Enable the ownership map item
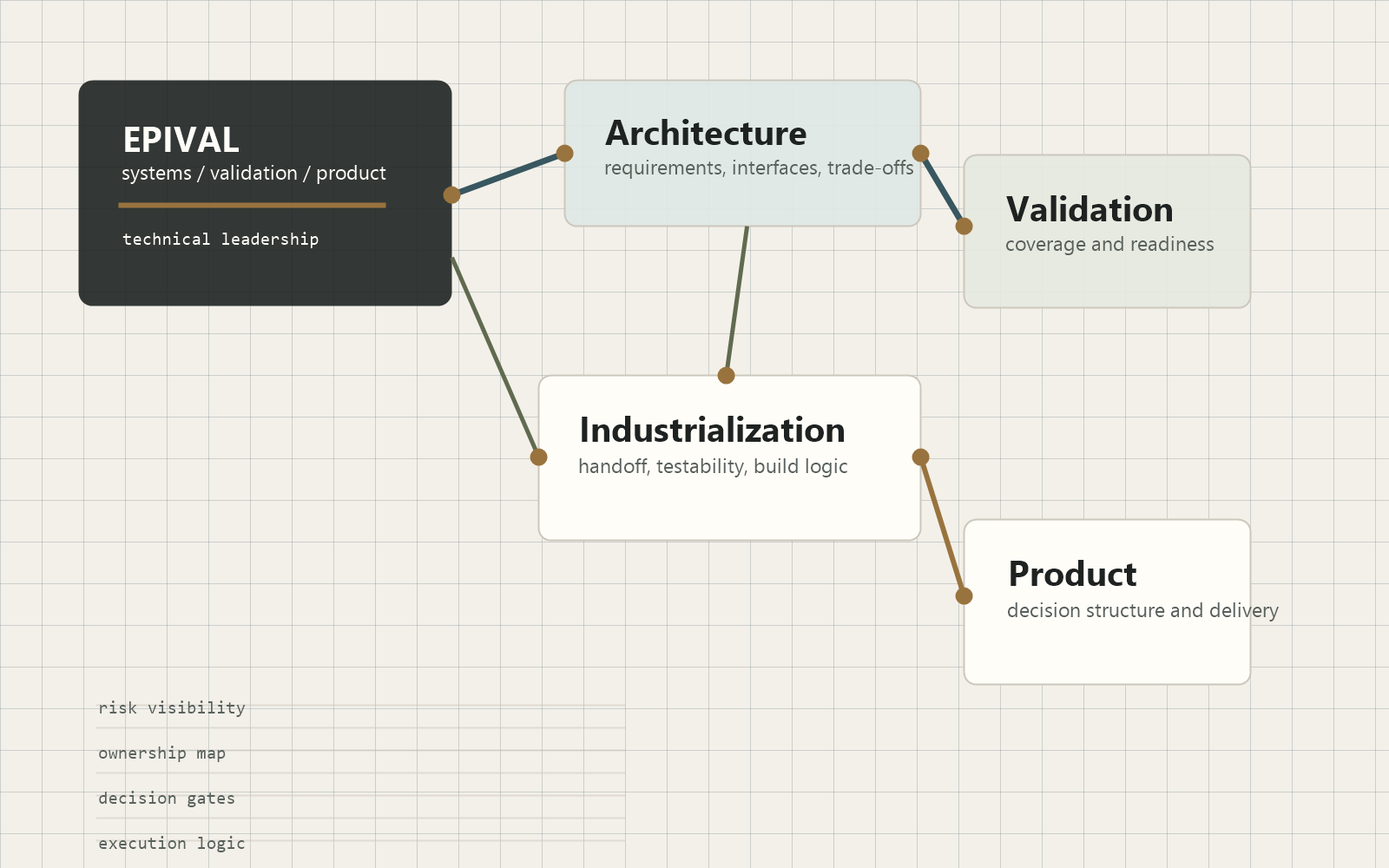 (161, 753)
